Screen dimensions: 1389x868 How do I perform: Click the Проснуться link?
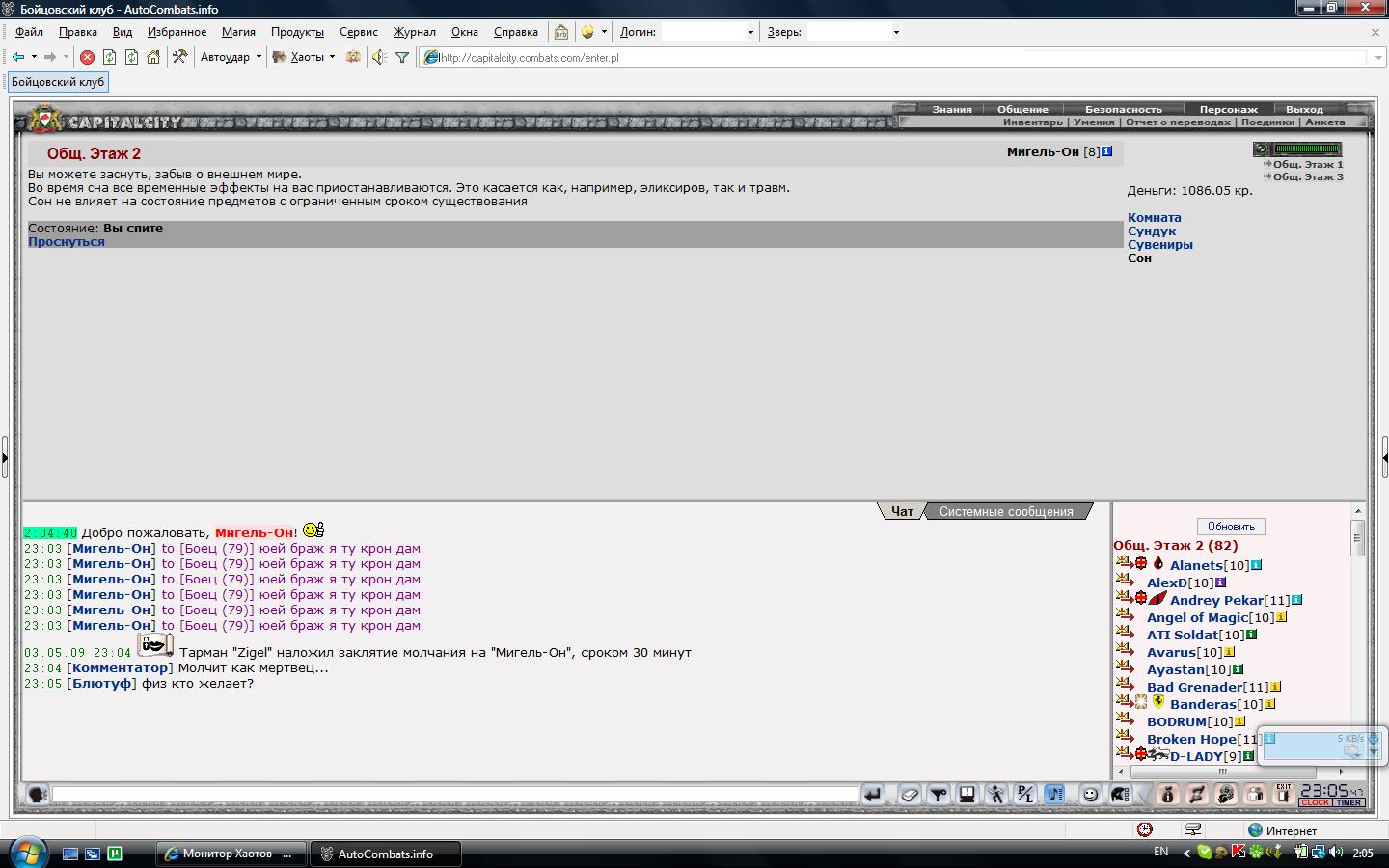67,241
